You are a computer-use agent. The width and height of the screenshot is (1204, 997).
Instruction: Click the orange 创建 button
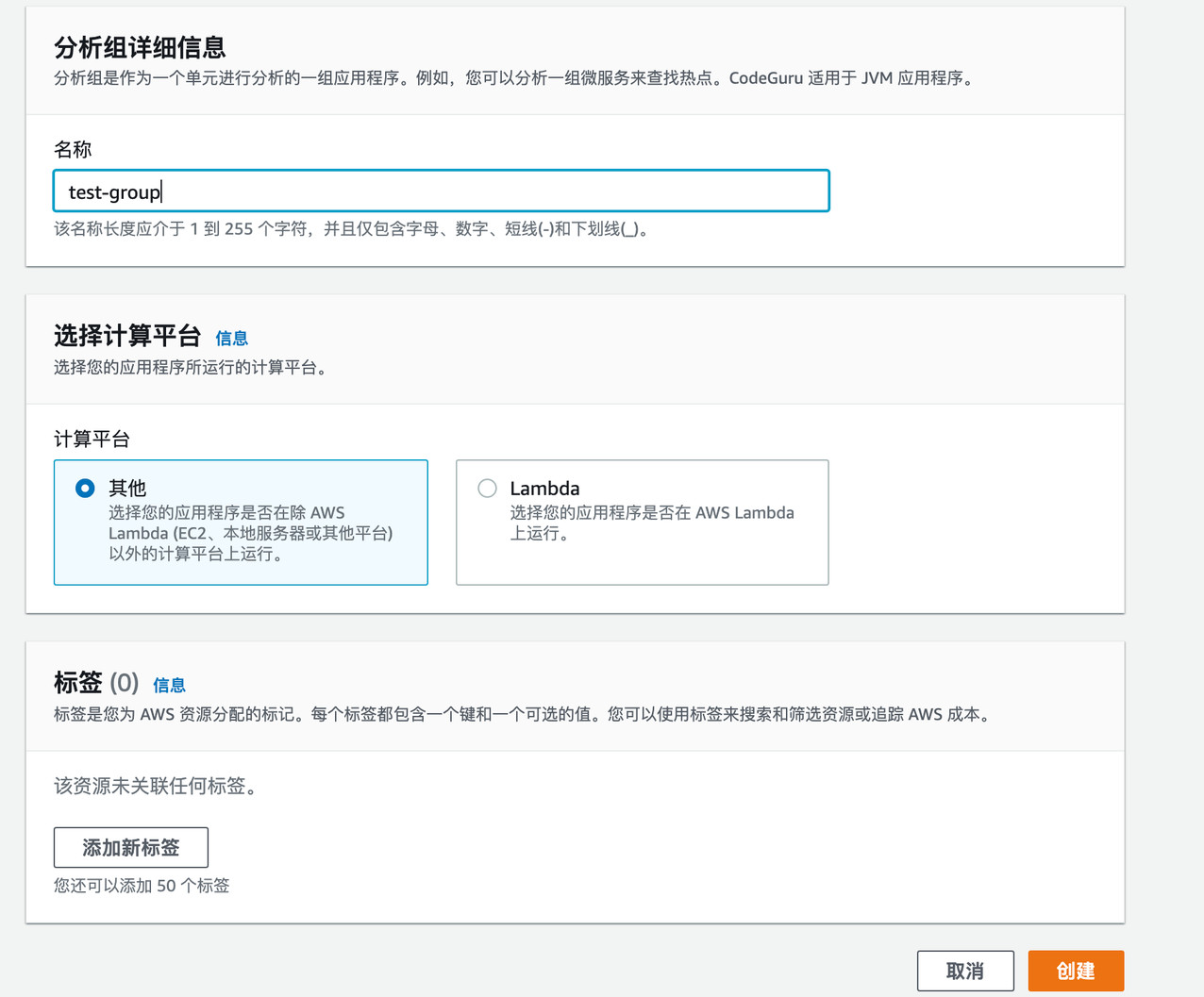coord(1076,971)
